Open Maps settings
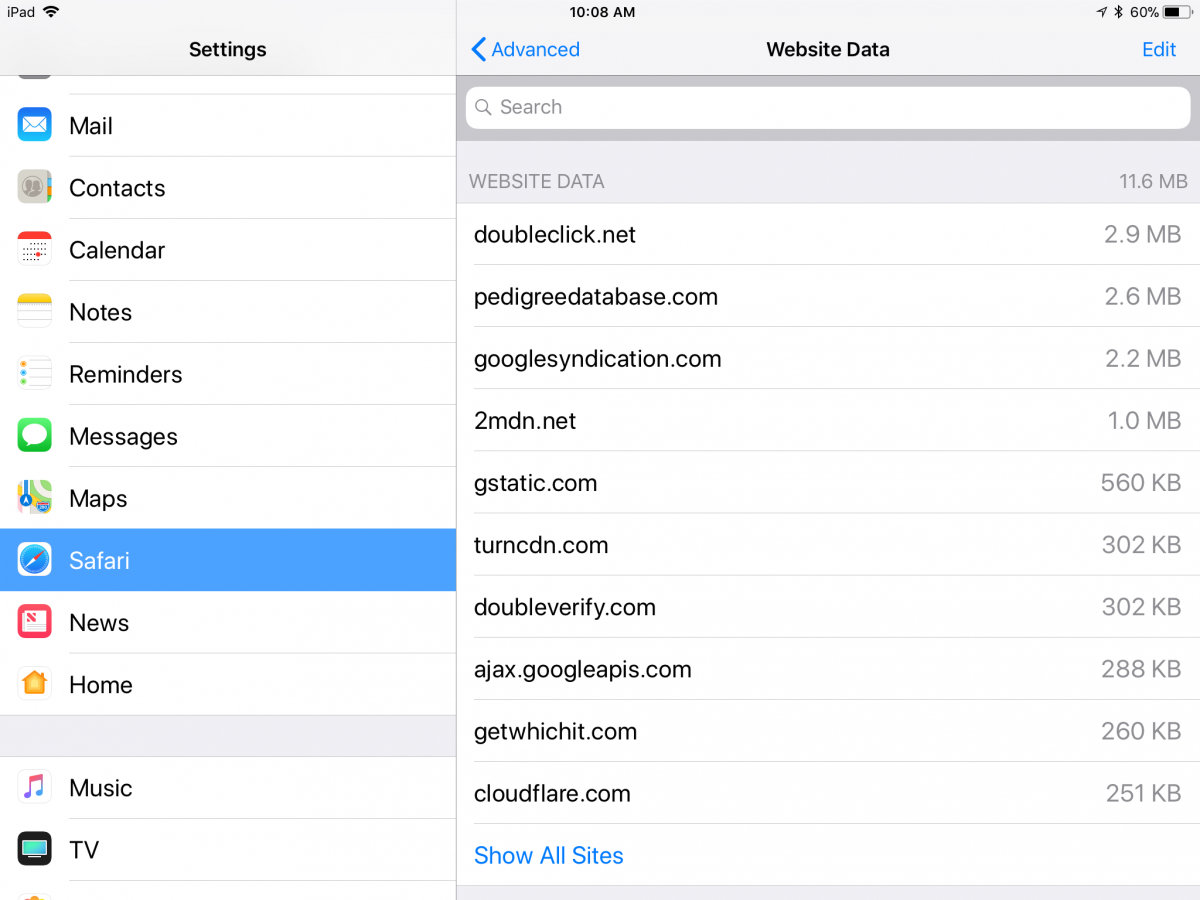The image size is (1200, 900). pos(228,498)
